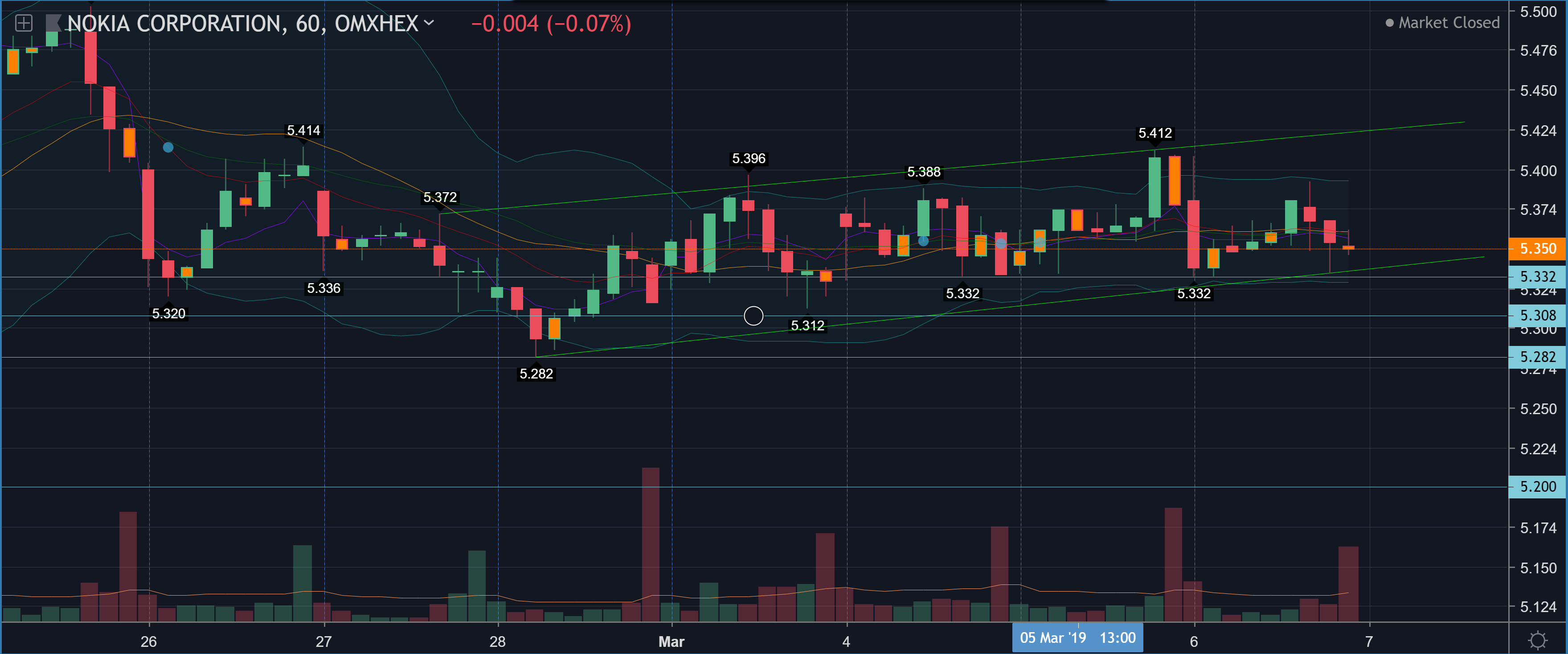1568x654 pixels.
Task: Click the 05 Mar '19 13:00 time label
Action: click(x=1077, y=638)
